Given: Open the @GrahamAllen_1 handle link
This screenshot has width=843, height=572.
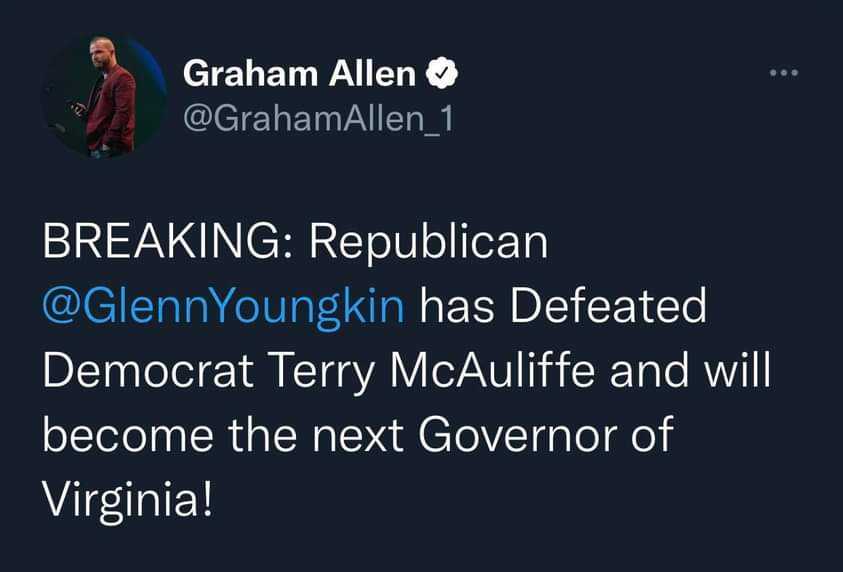Looking at the screenshot, I should pyautogui.click(x=318, y=118).
